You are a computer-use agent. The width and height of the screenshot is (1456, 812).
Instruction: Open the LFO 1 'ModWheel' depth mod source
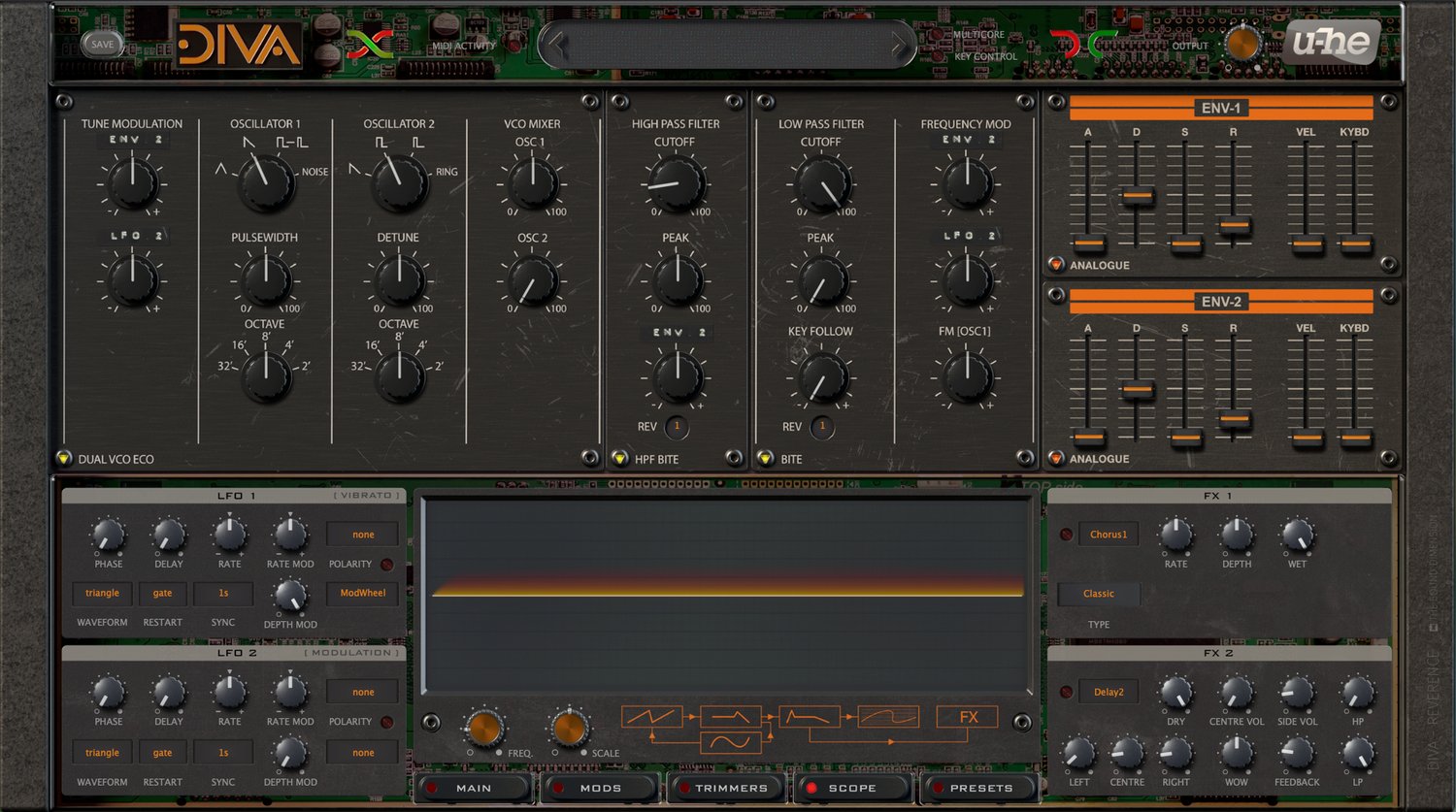pos(363,593)
